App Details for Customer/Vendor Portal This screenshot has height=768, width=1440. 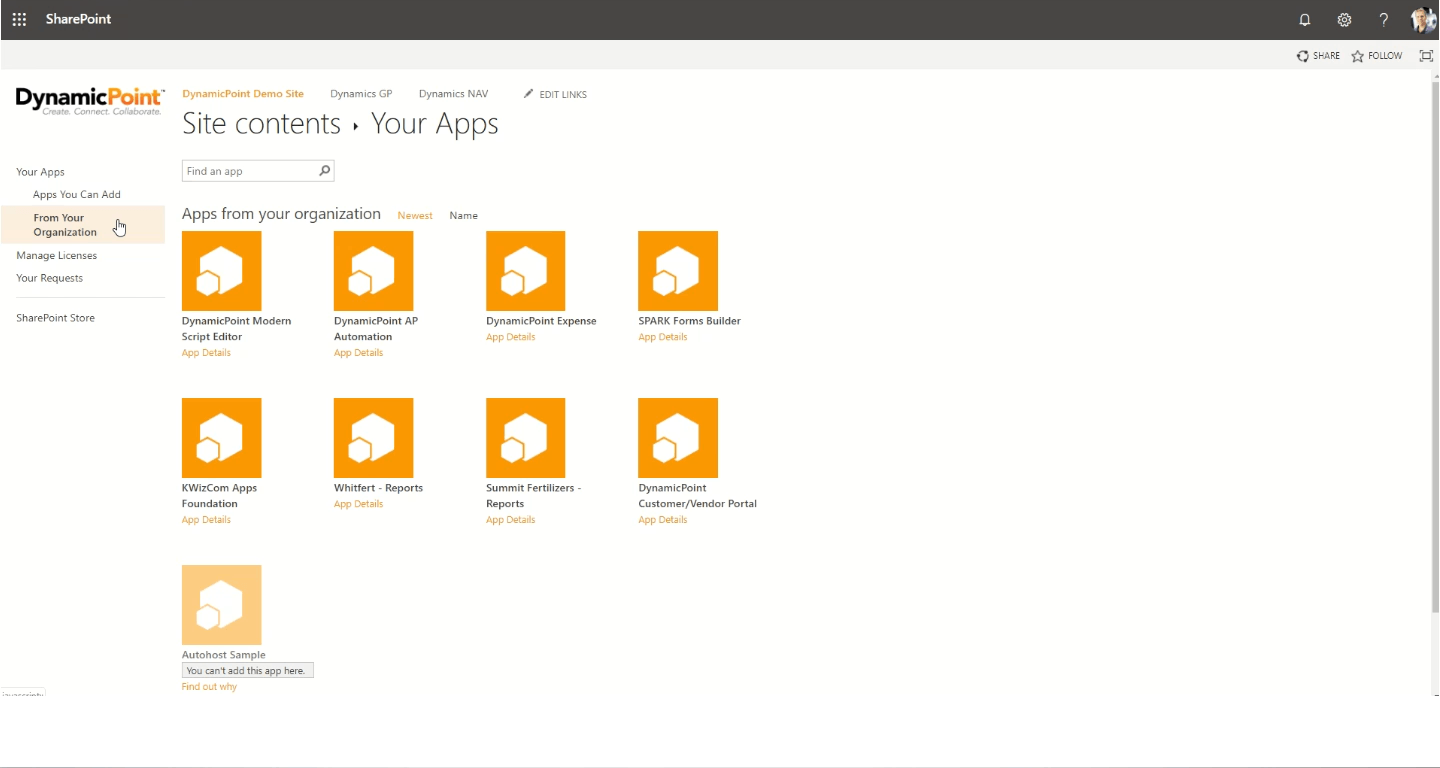[x=663, y=520]
